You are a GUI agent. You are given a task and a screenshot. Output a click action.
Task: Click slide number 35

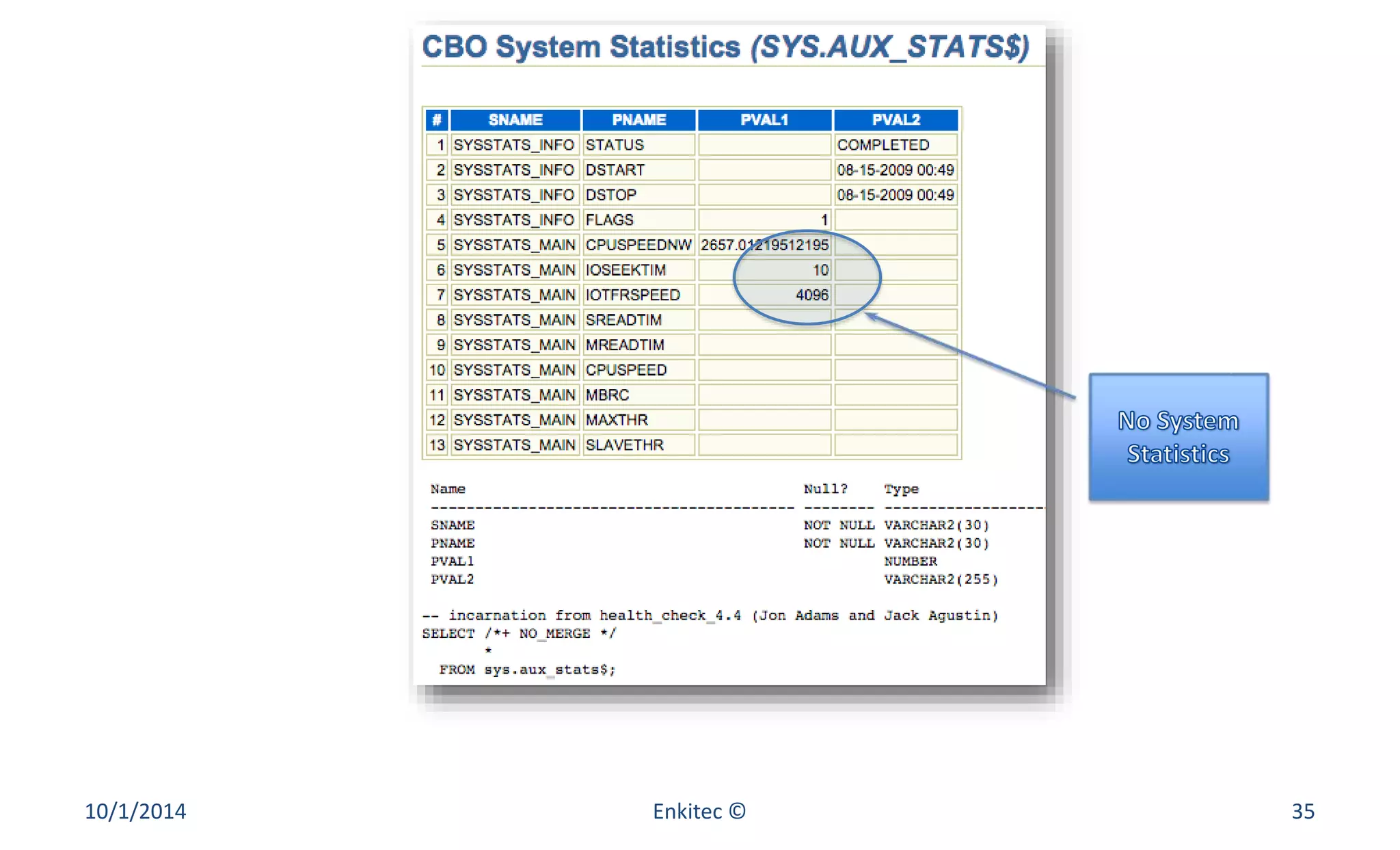point(1302,811)
